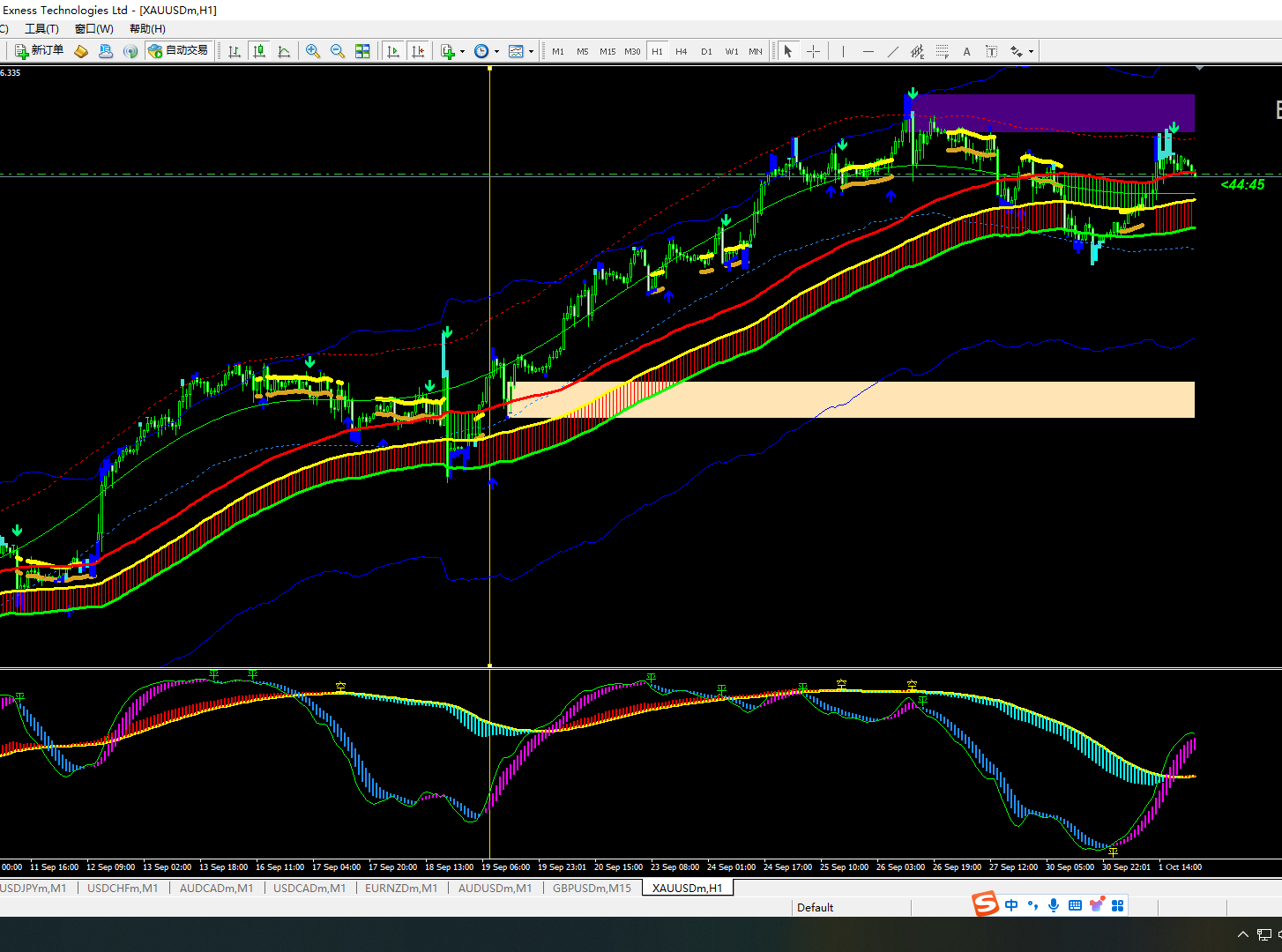Select the Fibonacci retracement tool
Screen dimensions: 1282x952
pos(943,51)
